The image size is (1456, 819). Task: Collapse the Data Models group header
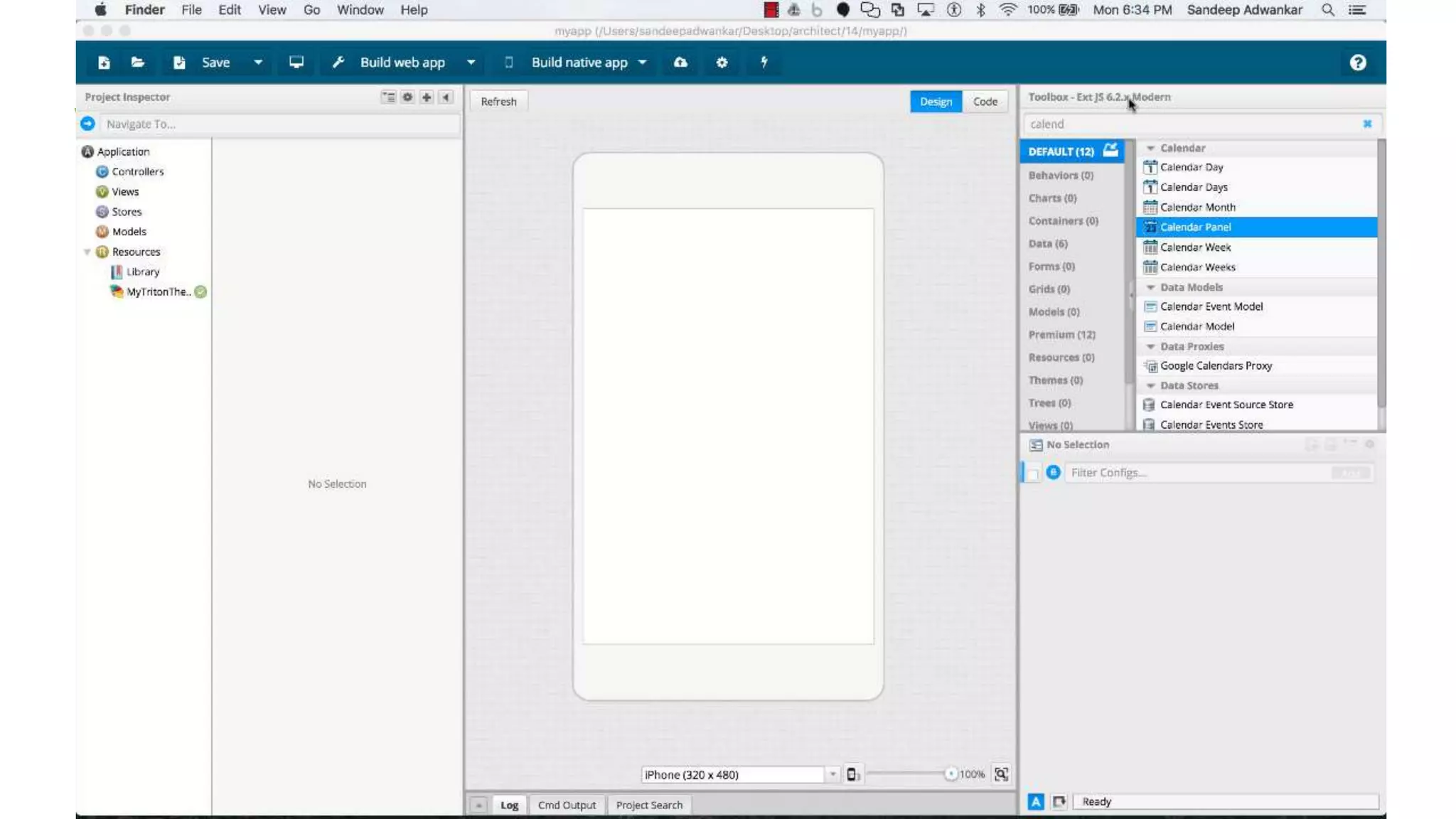tap(1150, 287)
